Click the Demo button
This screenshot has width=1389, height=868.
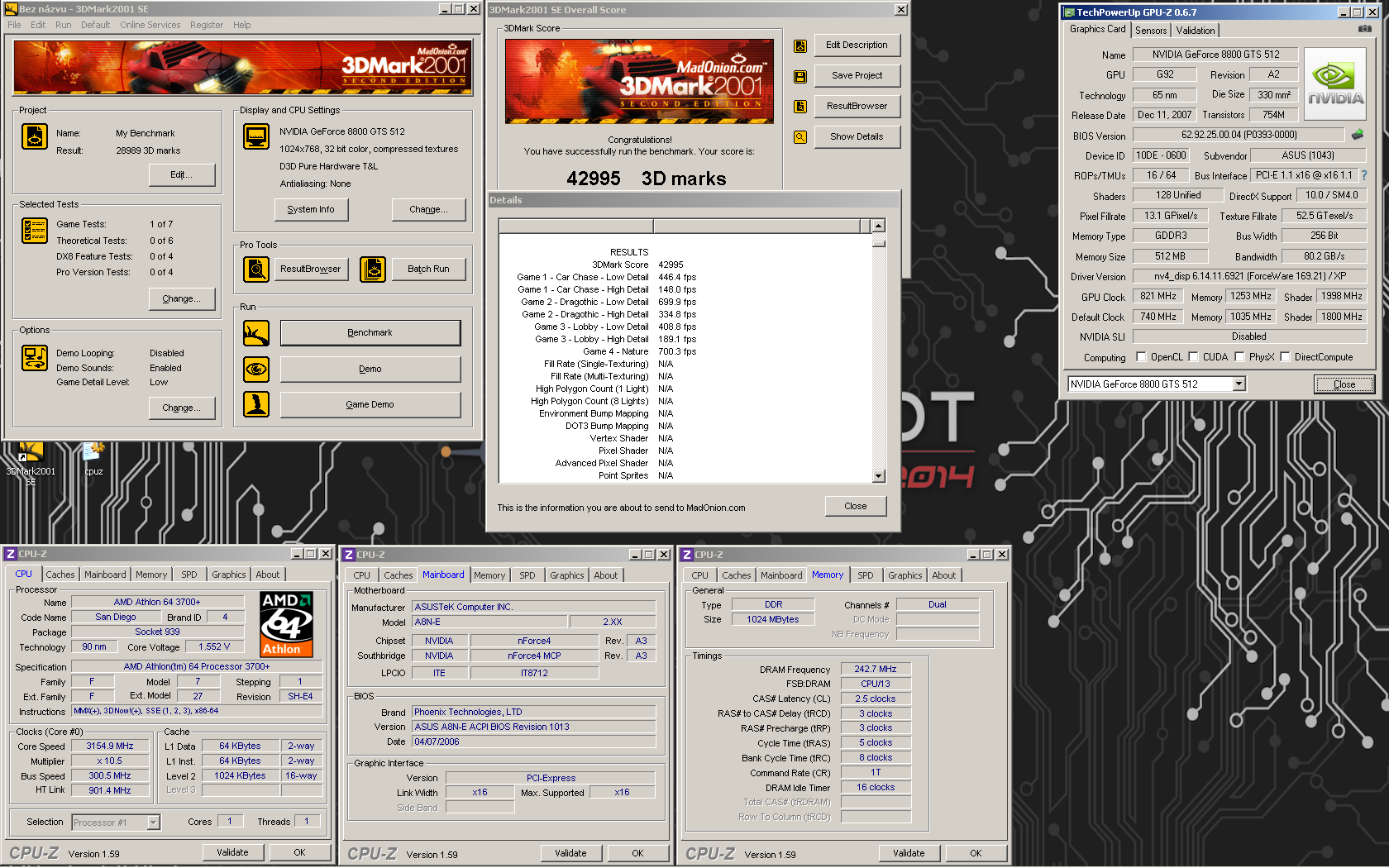(x=370, y=370)
